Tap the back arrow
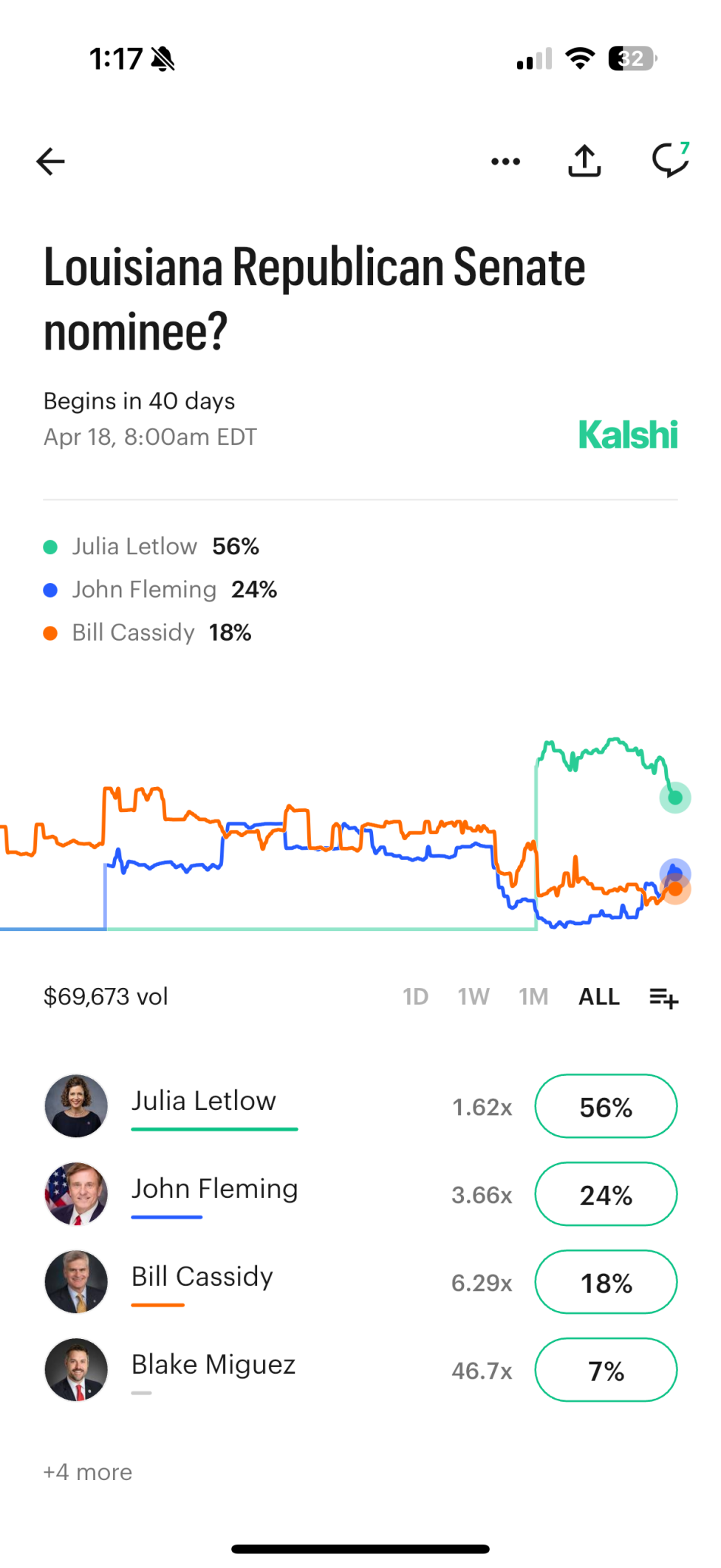This screenshot has height=1568, width=721. pos(50,161)
